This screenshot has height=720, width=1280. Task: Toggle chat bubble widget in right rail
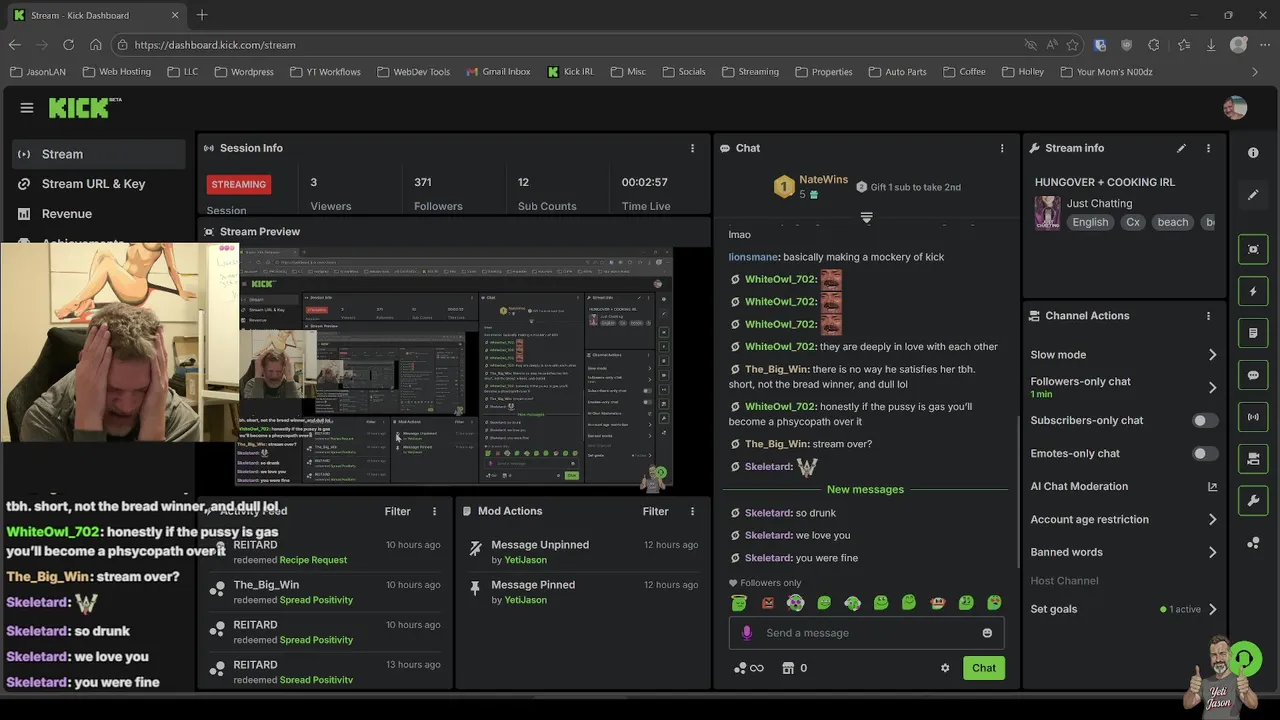(x=1253, y=375)
